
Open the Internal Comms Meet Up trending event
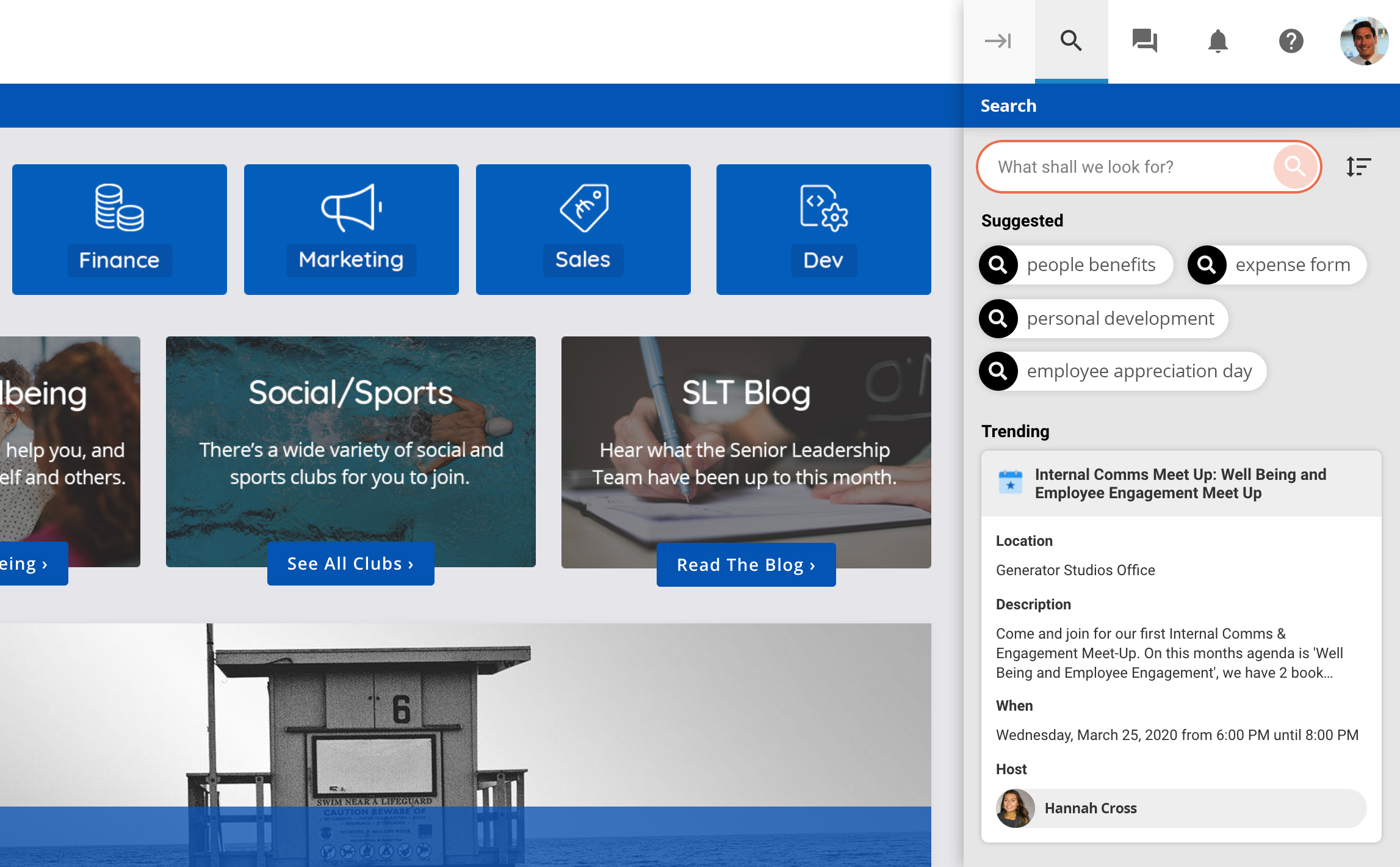[1180, 484]
